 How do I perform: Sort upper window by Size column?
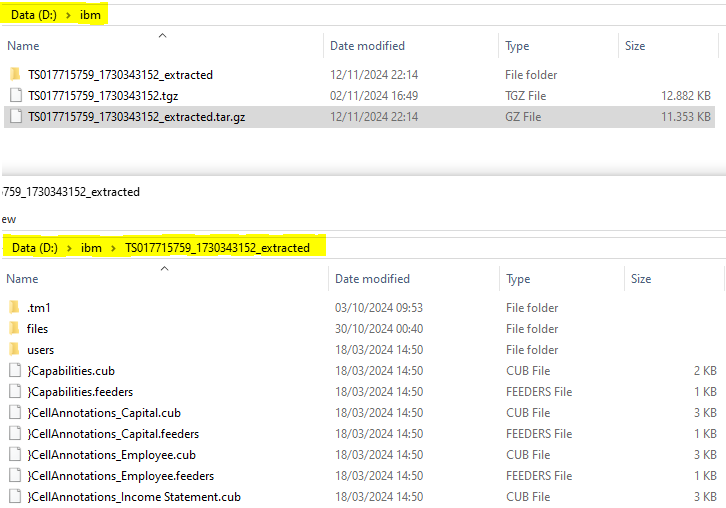pos(635,46)
